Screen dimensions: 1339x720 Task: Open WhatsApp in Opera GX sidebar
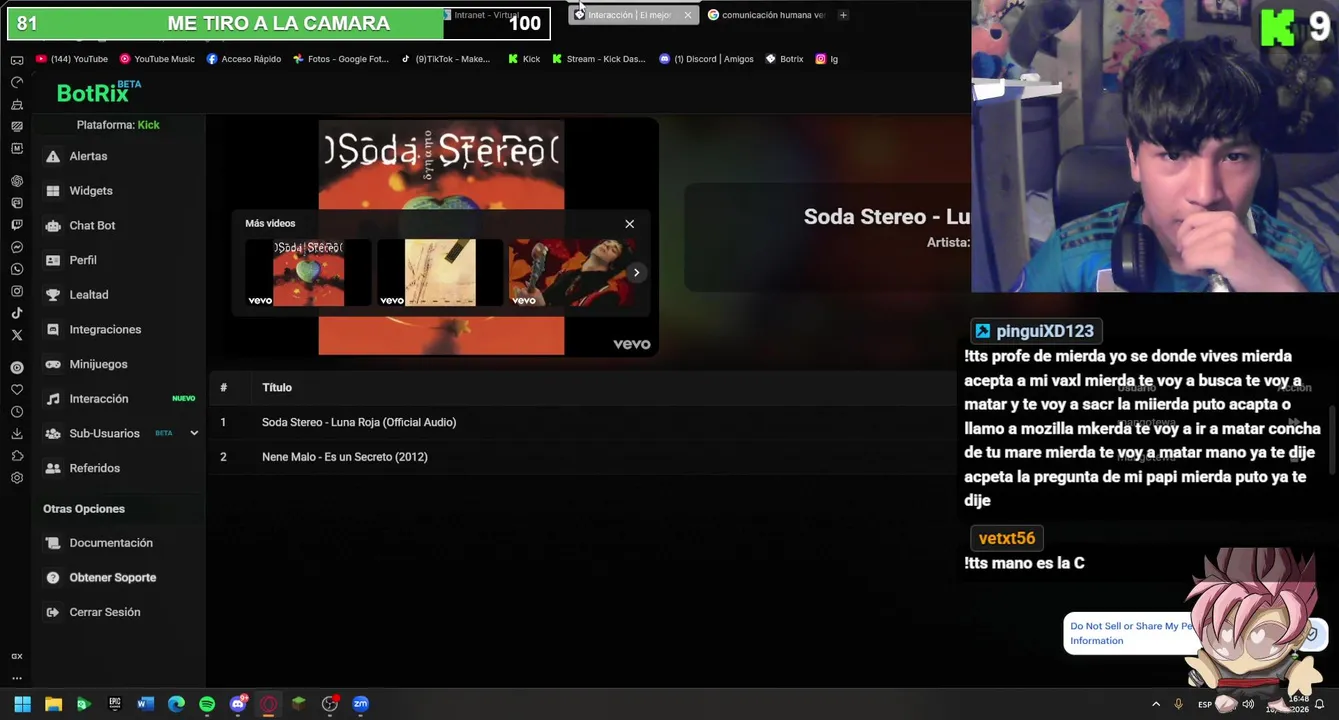click(17, 269)
